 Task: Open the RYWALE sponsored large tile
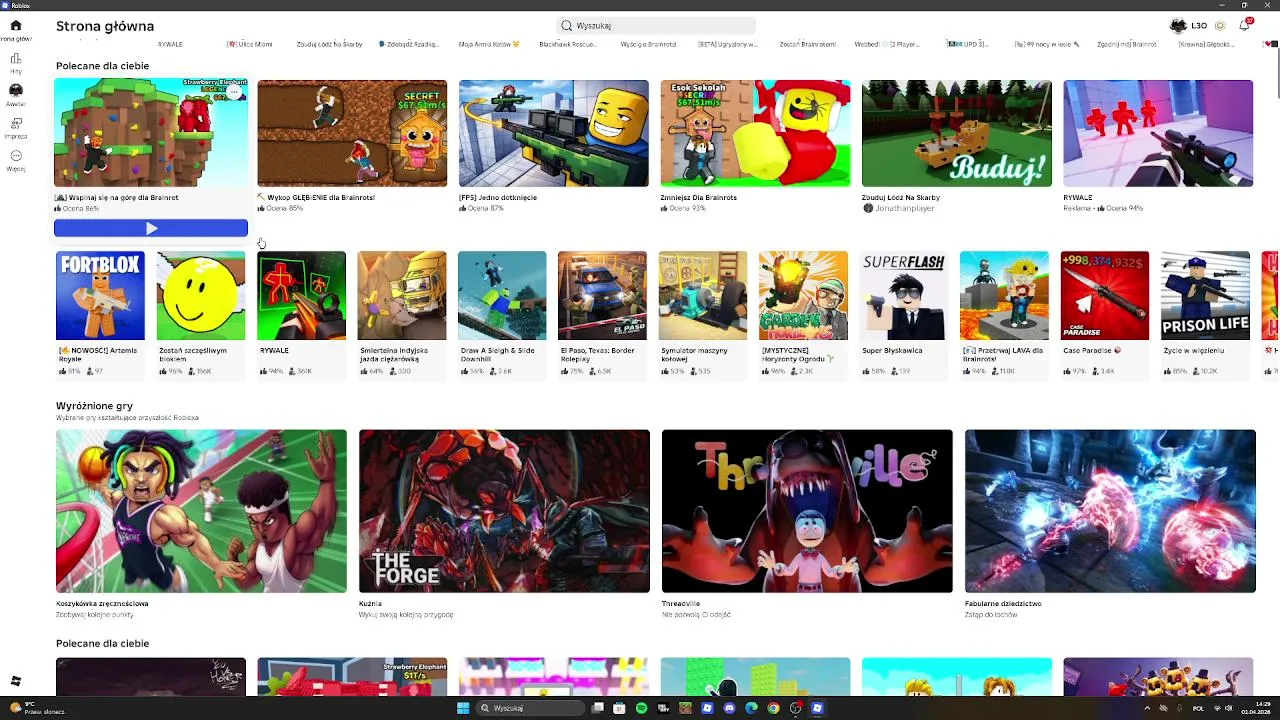(1158, 133)
